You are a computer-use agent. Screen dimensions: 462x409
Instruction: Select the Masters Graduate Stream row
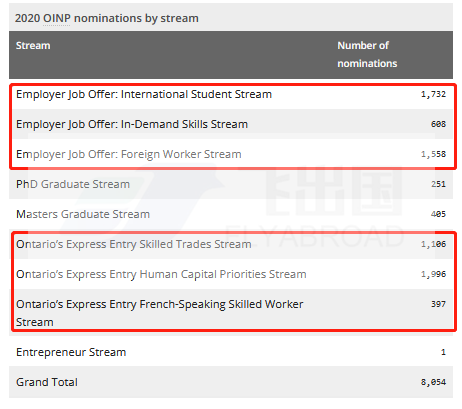231,214
